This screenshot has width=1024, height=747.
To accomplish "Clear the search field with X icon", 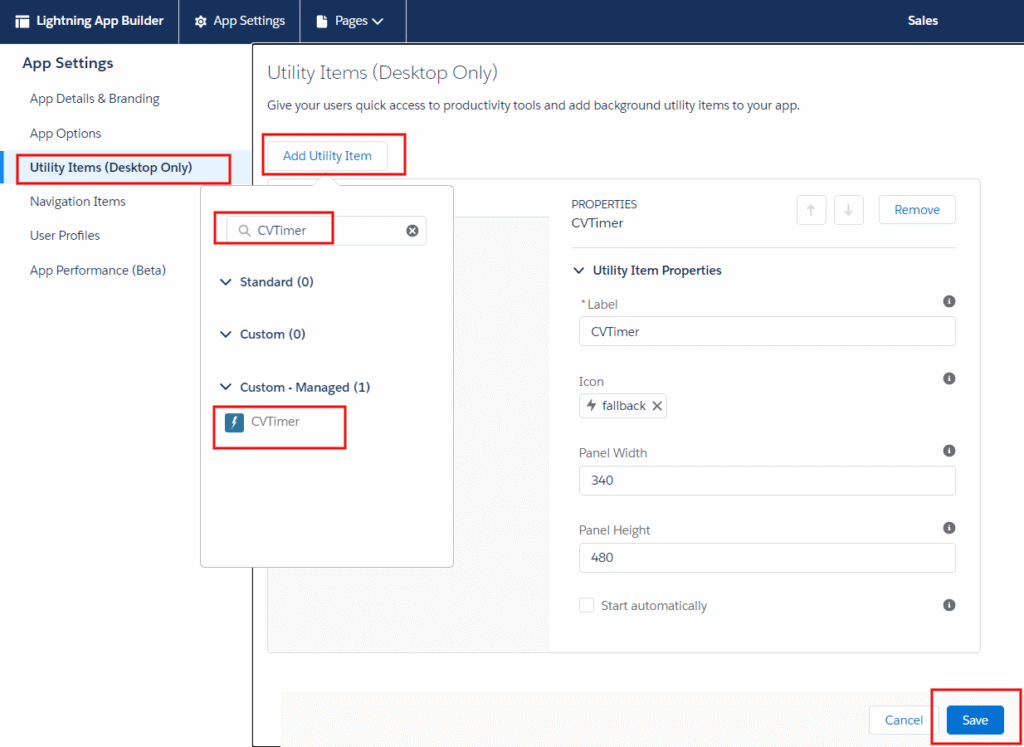I will [412, 231].
